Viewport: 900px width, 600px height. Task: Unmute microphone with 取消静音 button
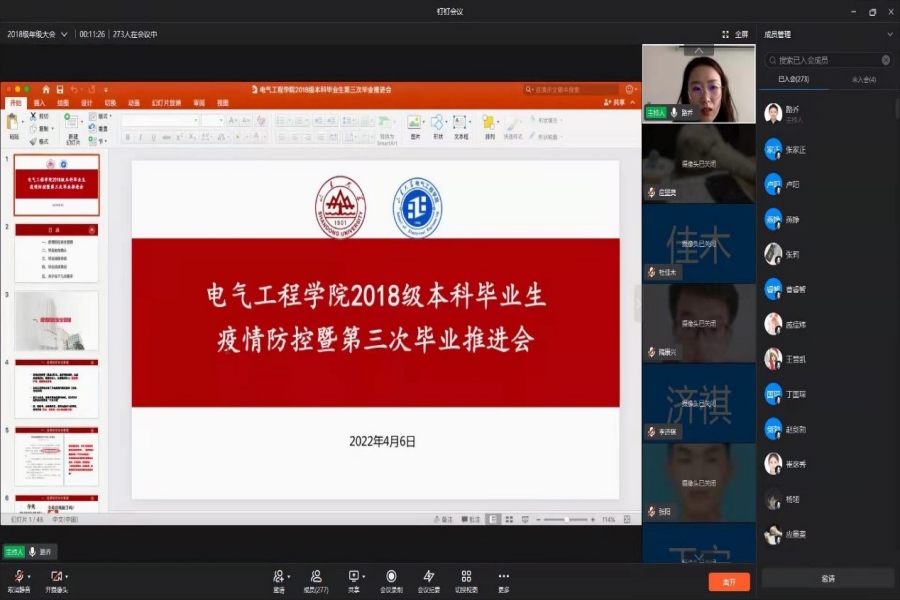click(18, 580)
